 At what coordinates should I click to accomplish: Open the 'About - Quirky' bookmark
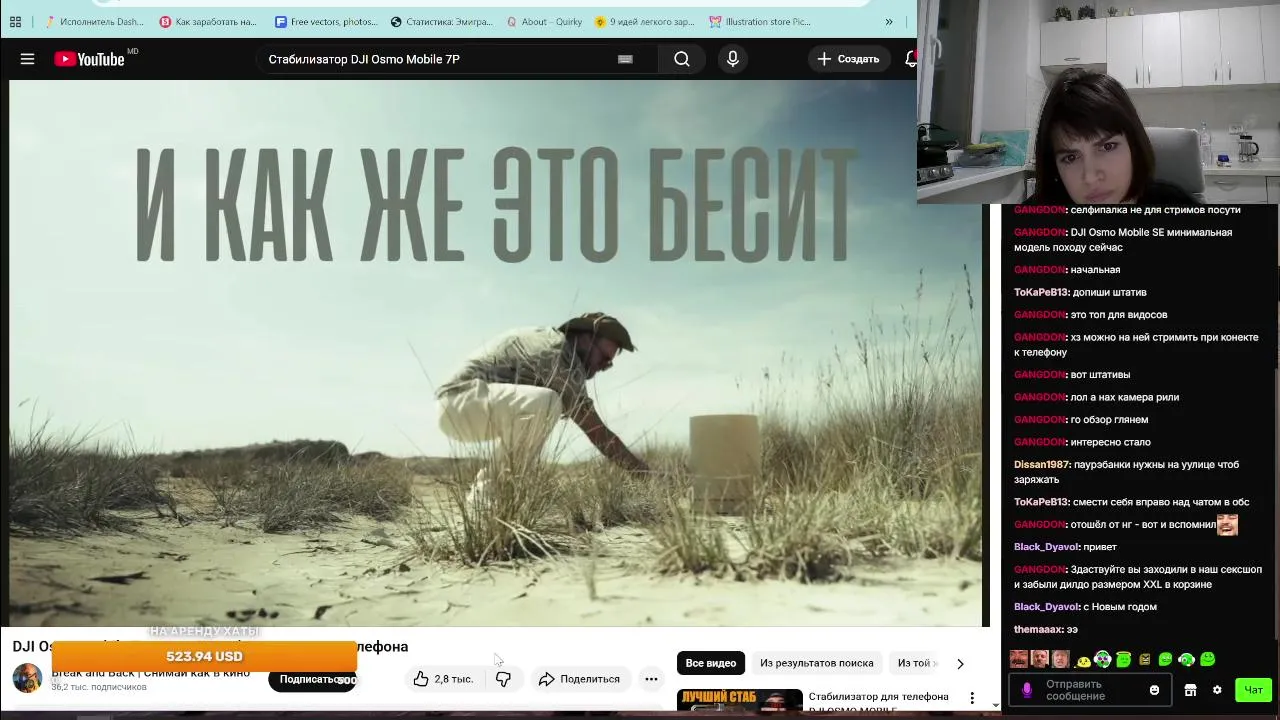[544, 21]
